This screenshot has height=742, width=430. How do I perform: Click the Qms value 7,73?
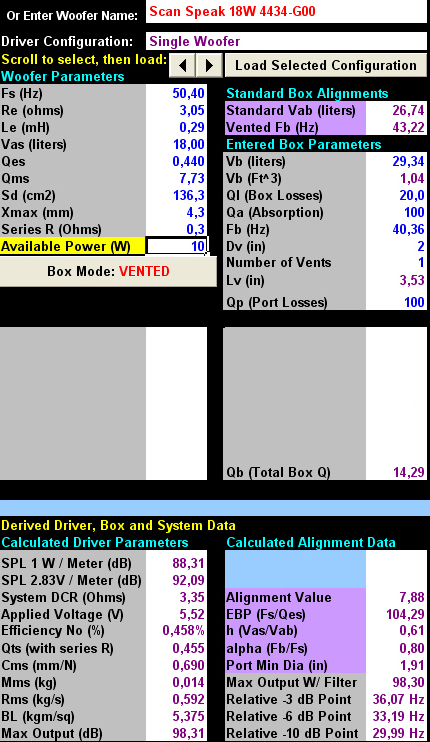(x=192, y=178)
